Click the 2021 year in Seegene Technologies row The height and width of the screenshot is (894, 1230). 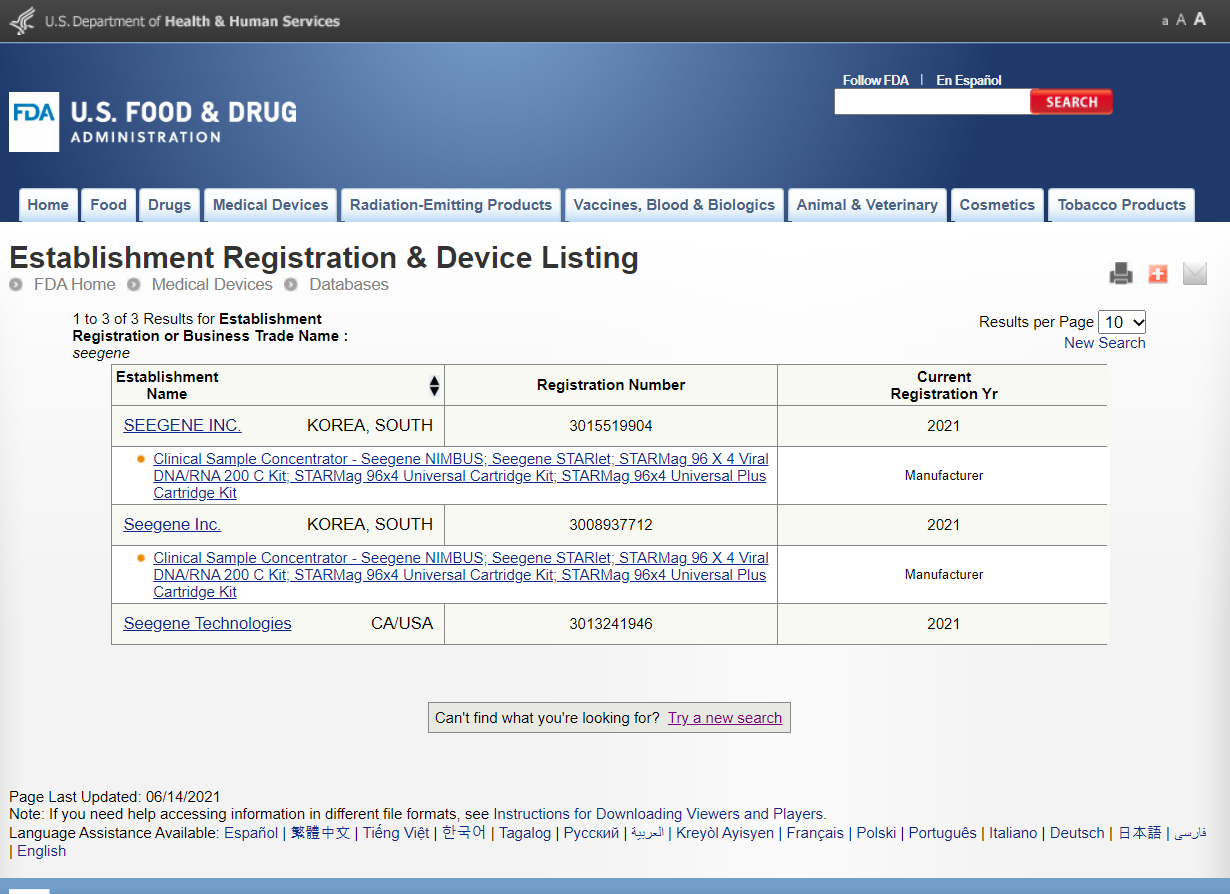(943, 624)
